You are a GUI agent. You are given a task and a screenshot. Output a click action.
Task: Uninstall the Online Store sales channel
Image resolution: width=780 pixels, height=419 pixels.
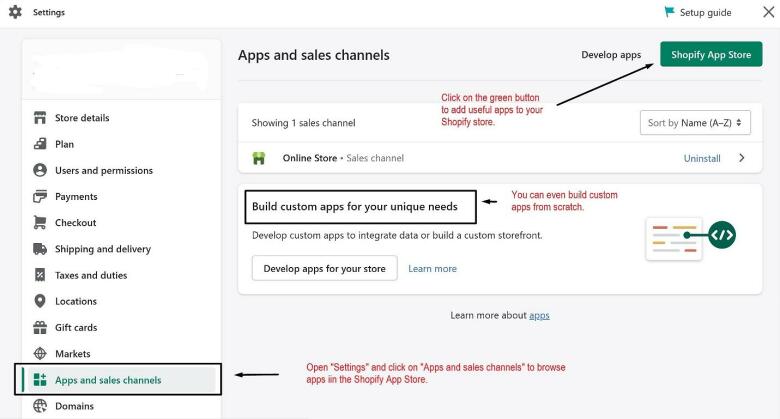701,158
